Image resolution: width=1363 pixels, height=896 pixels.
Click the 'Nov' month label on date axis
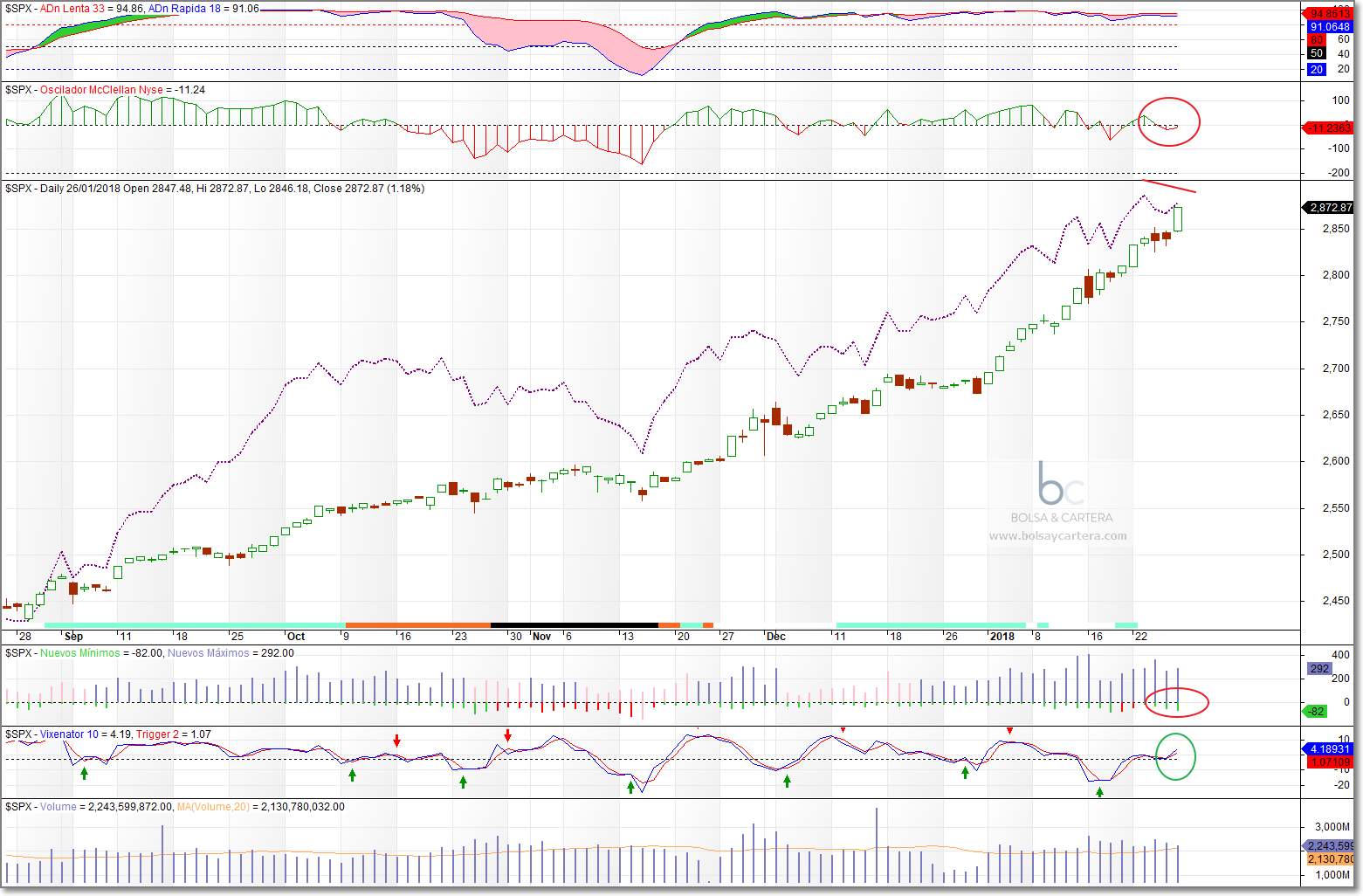tap(541, 637)
